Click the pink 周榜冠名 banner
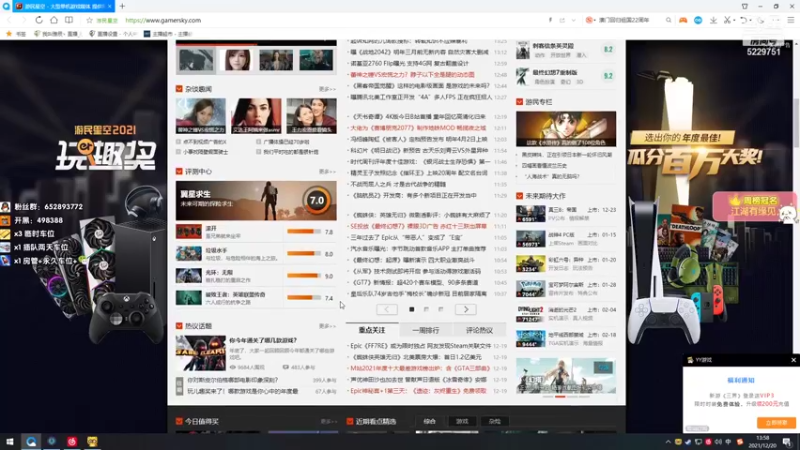The image size is (800, 450). click(x=754, y=206)
